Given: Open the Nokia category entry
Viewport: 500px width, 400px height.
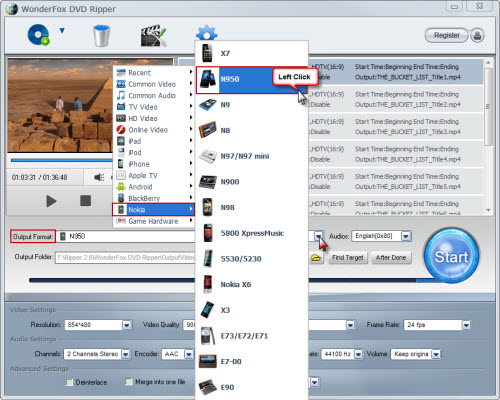Looking at the screenshot, I should (153, 209).
